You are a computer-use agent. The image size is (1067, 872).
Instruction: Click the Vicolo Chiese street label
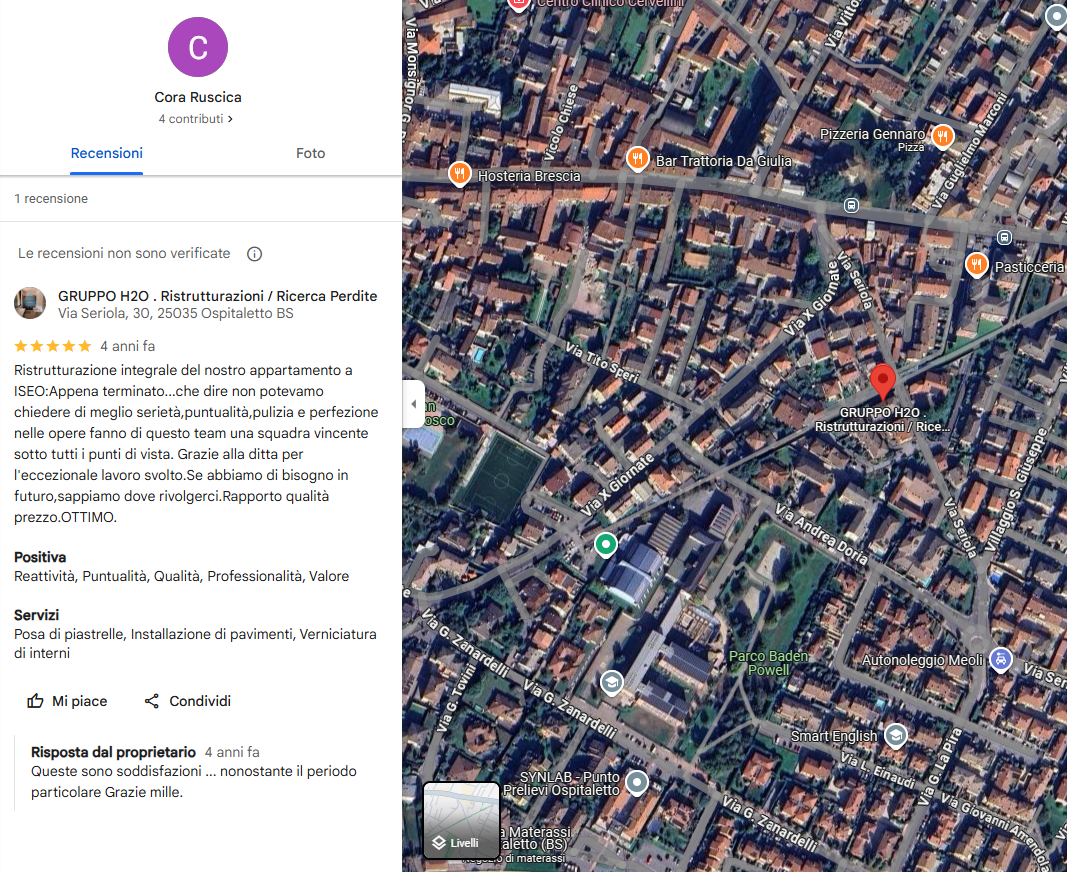point(561,123)
